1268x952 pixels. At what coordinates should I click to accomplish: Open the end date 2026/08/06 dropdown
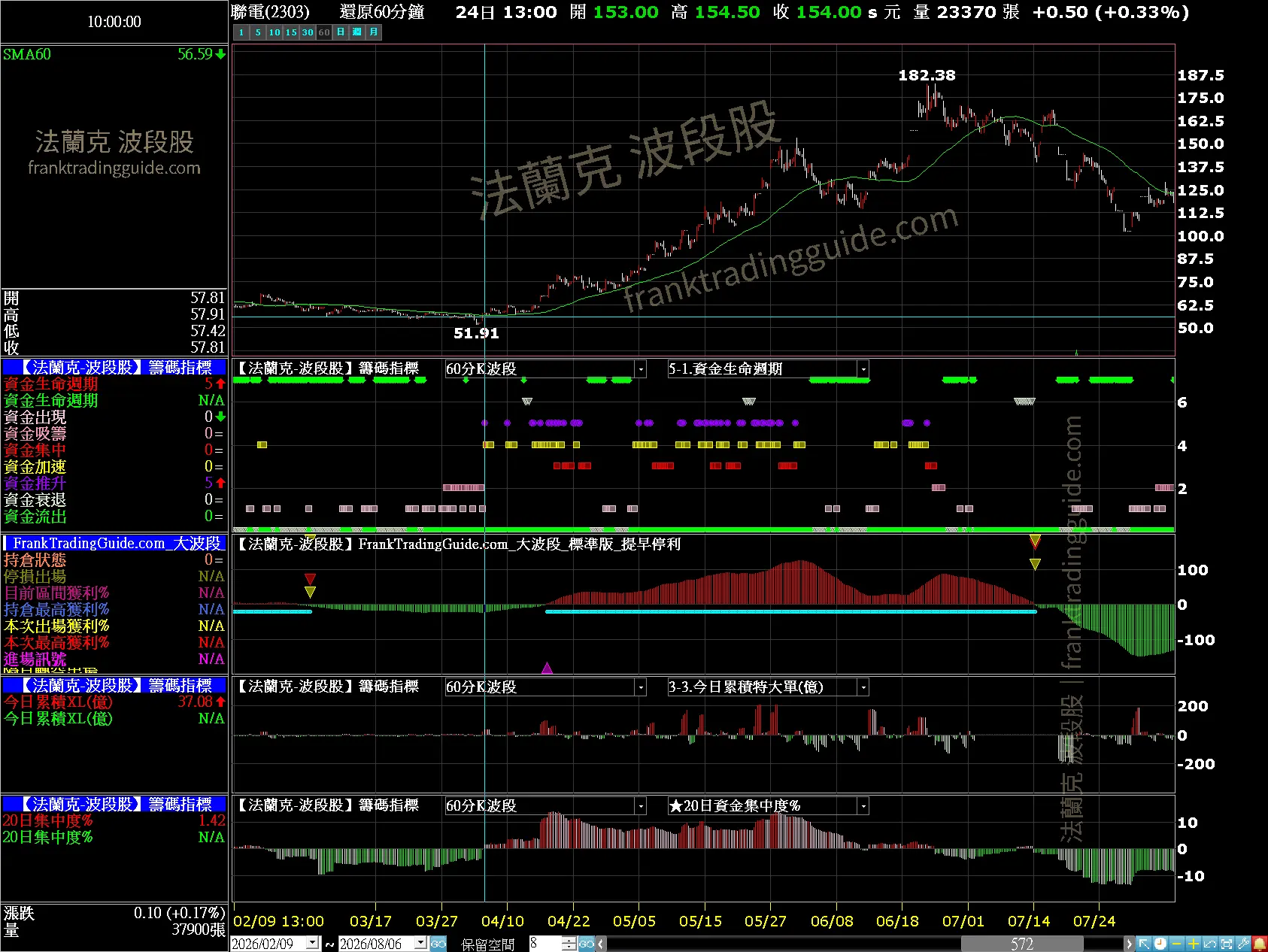pos(421,943)
